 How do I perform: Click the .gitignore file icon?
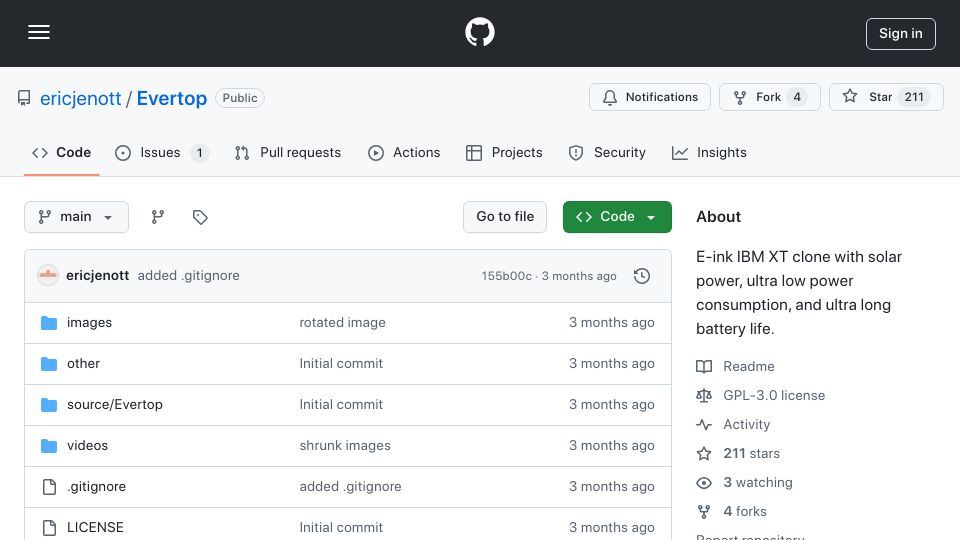(49, 487)
